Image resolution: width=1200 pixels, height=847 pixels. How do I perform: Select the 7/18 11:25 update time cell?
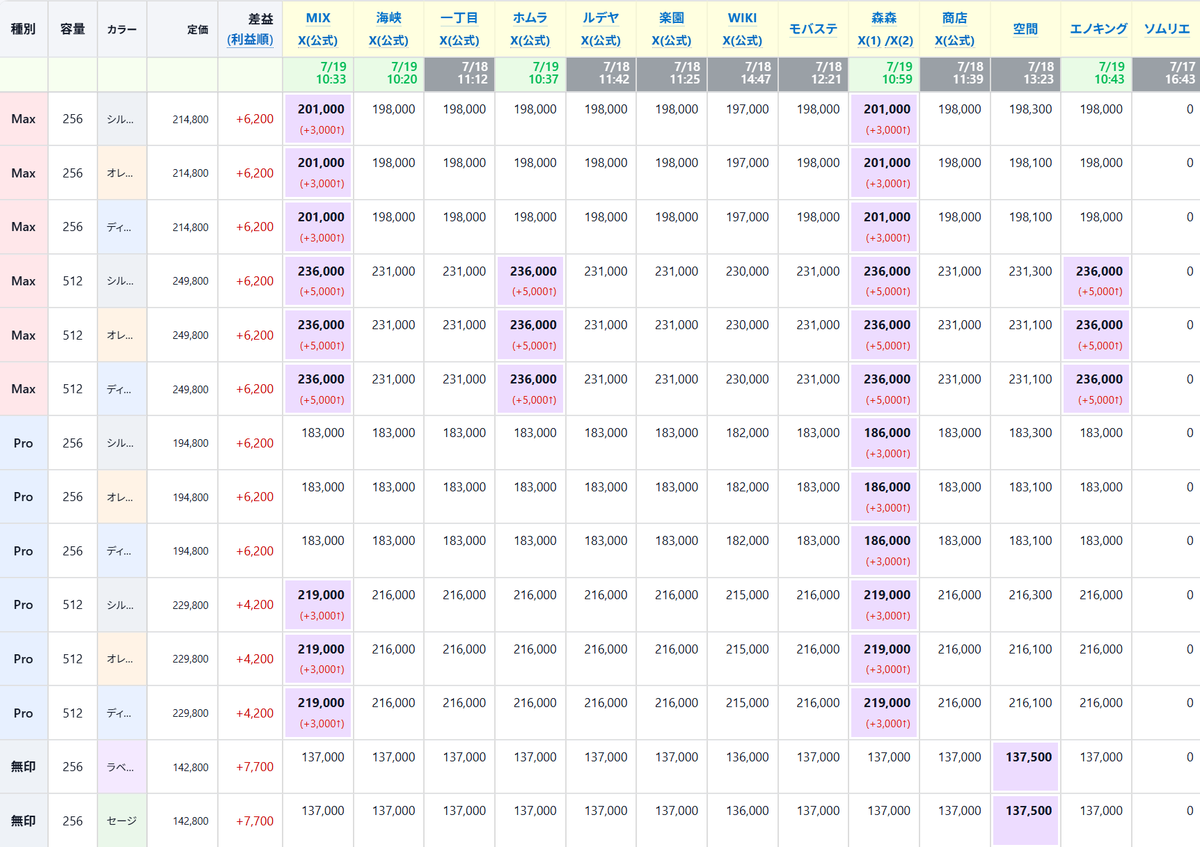click(672, 74)
